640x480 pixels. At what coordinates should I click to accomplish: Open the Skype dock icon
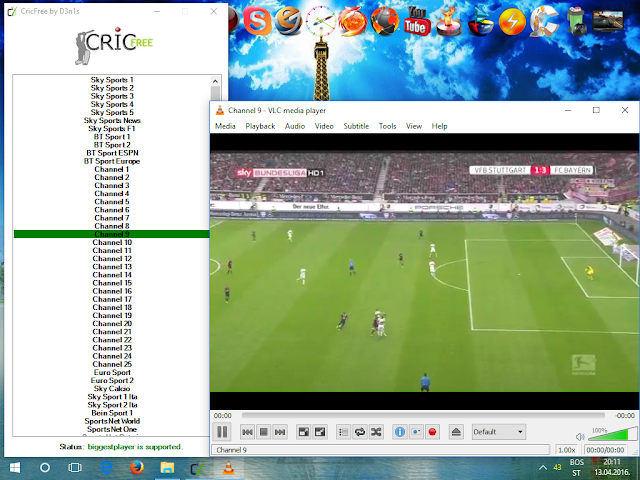click(257, 21)
